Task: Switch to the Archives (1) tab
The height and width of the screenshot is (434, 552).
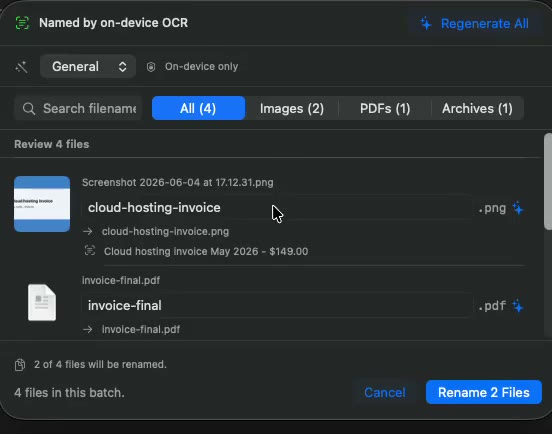Action: (477, 108)
